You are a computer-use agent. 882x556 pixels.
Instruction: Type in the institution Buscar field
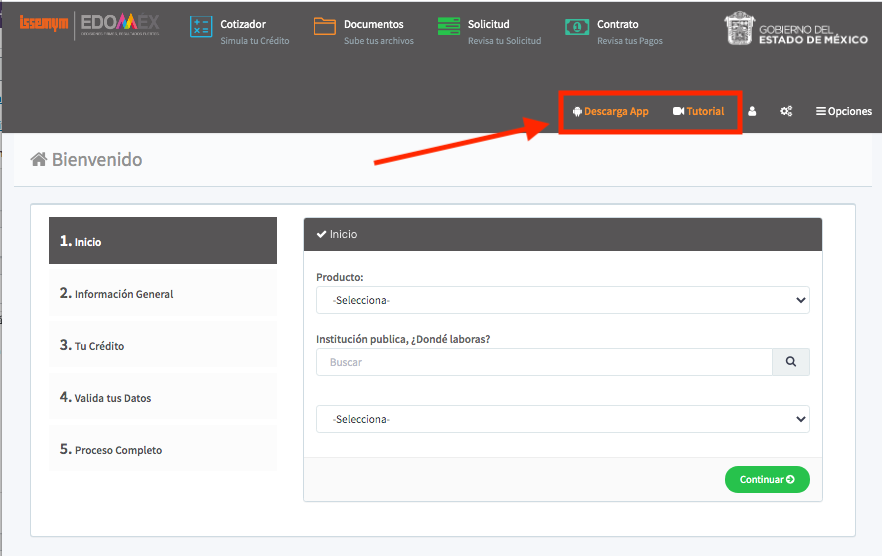[x=544, y=362]
